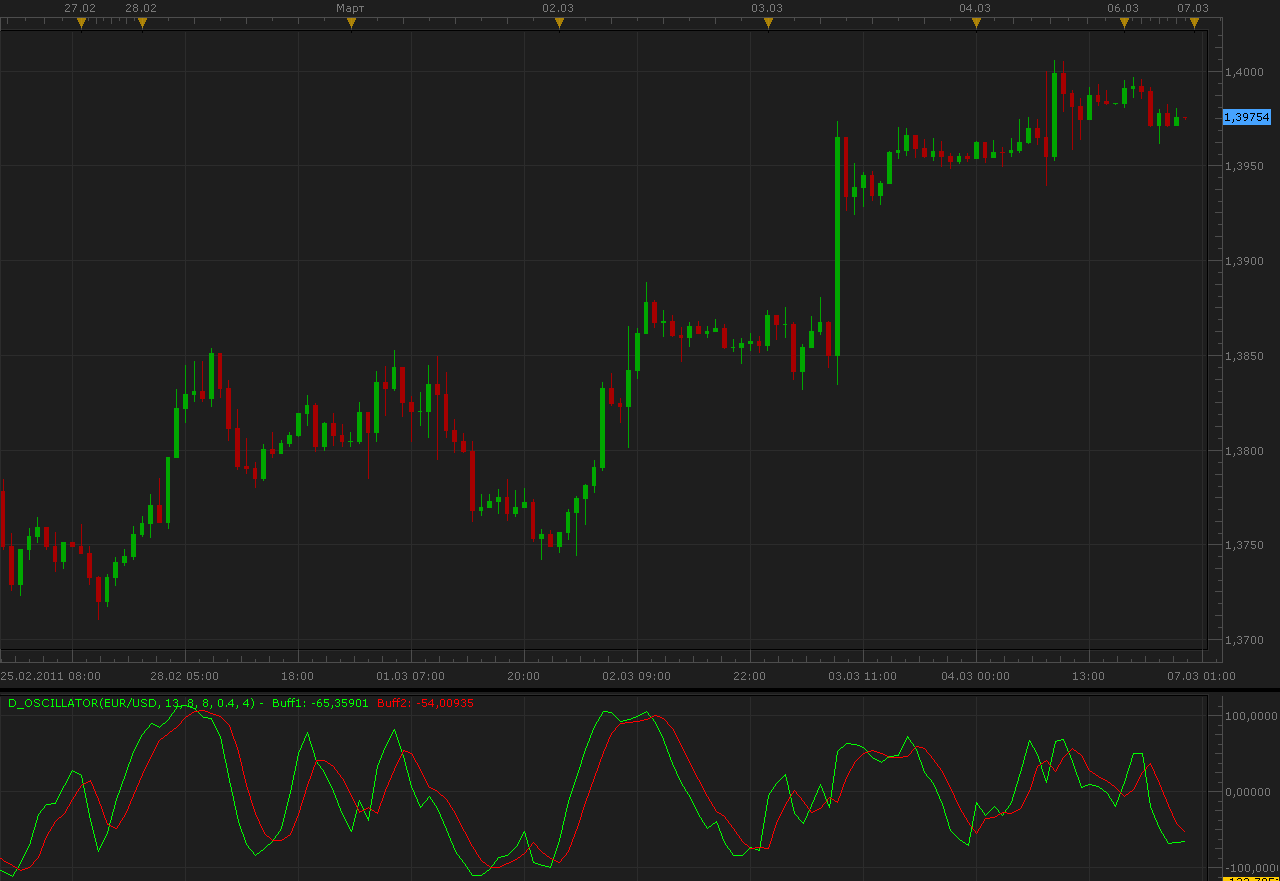
Task: Click the triangle day marker under 27.02
Action: point(81,23)
